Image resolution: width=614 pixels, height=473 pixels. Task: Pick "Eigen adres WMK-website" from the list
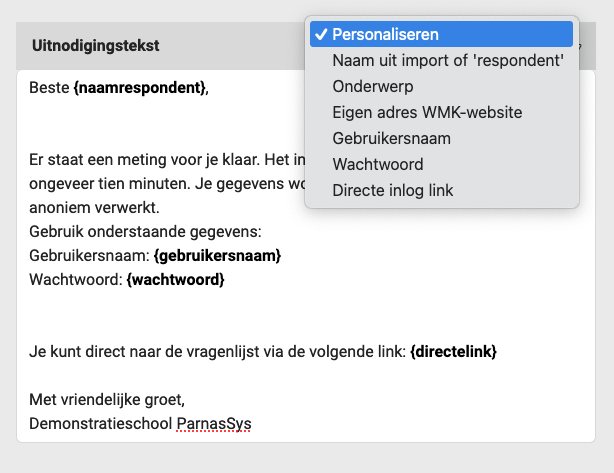coord(427,112)
